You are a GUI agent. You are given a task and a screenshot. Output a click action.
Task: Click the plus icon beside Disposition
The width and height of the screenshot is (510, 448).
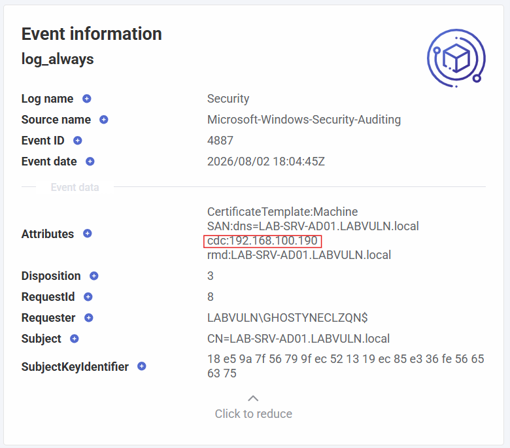coord(94,276)
